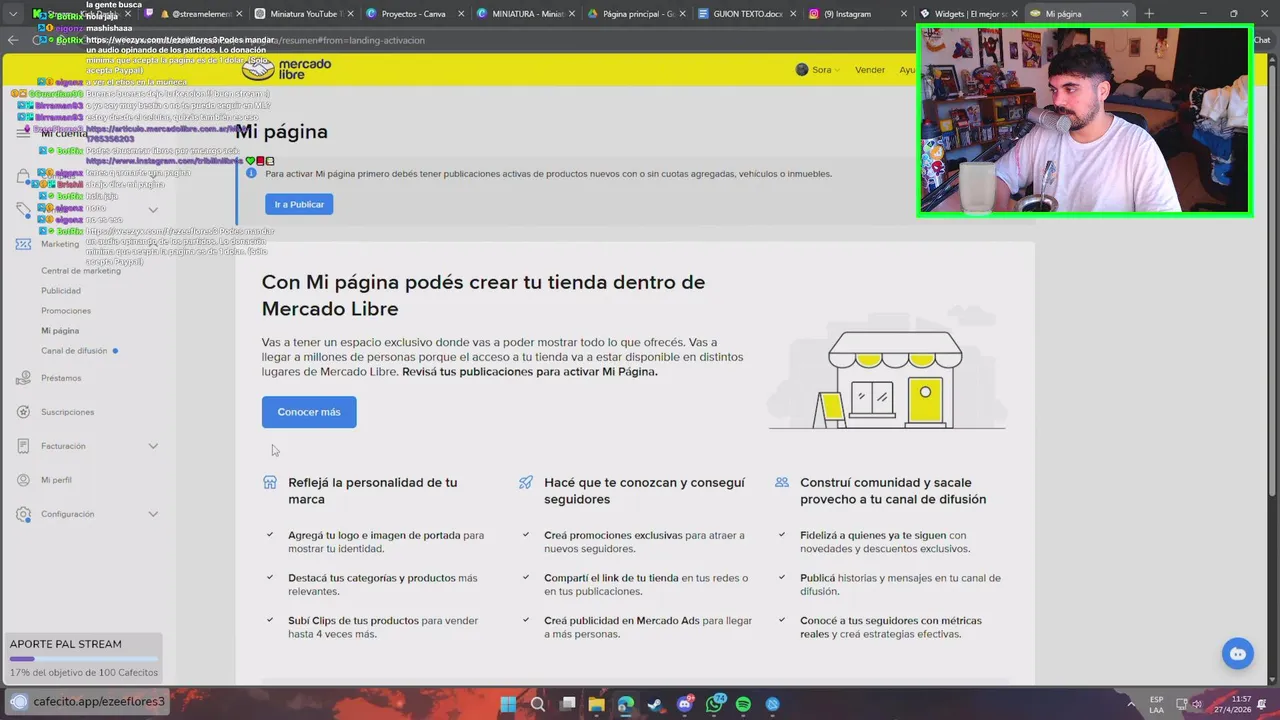Click the Hacé que te conozcan heading
The image size is (1280, 720).
pyautogui.click(x=644, y=490)
